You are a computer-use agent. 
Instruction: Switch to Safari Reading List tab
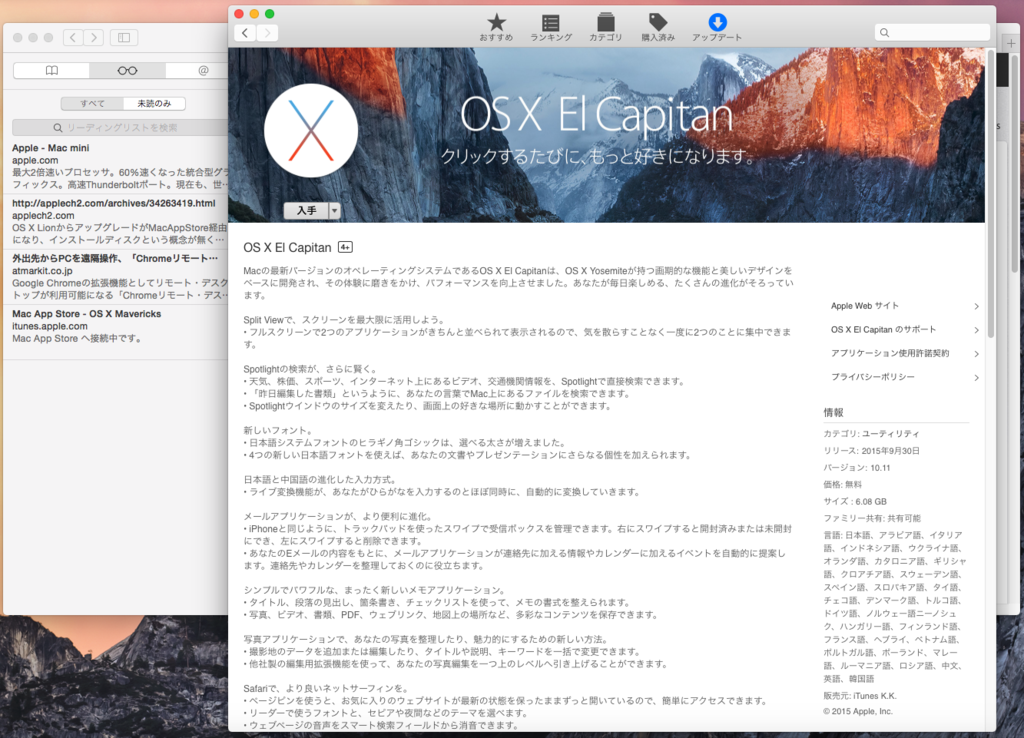pos(127,71)
